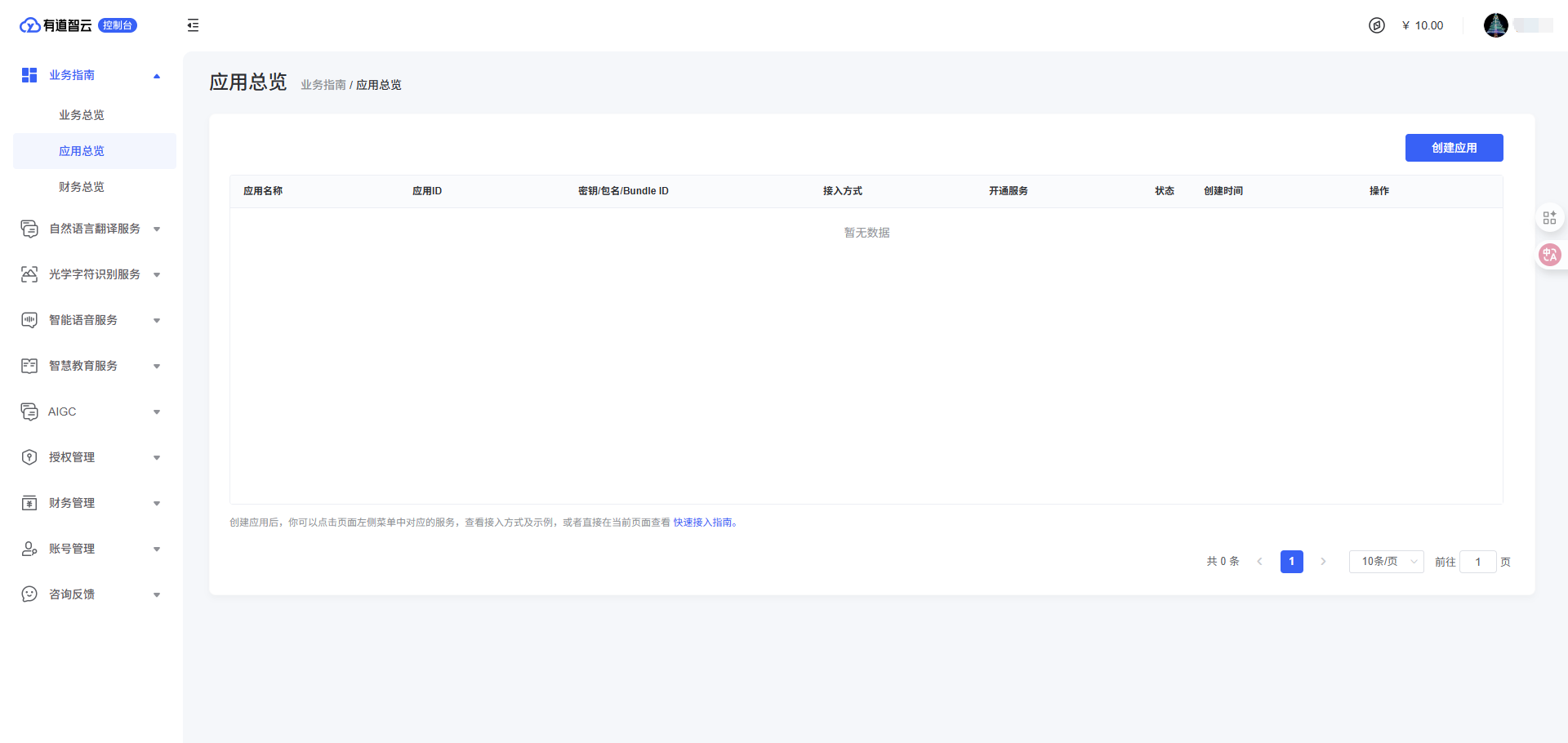Screen dimensions: 1568x743
Task: Open the user avatar profile menu
Action: pos(1495,25)
